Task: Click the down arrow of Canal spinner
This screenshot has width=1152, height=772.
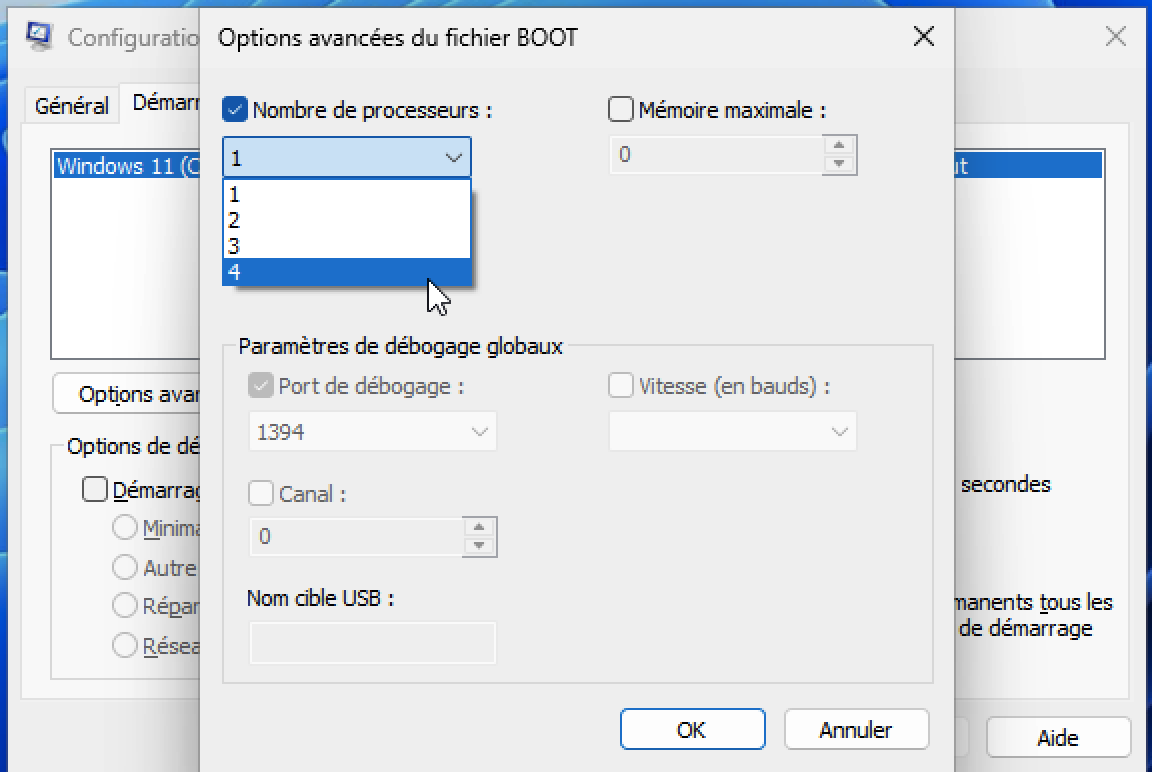Action: pos(479,546)
